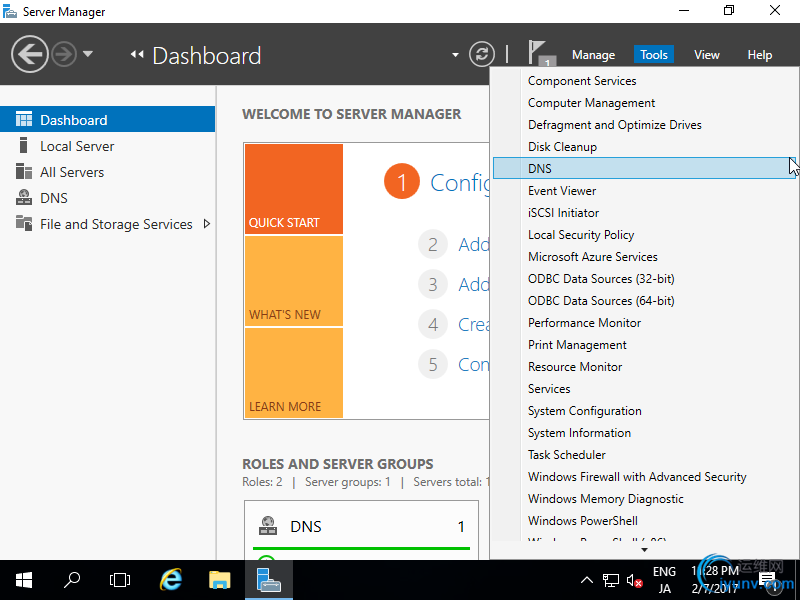Click the muted volume tray icon
800x600 pixels.
[x=634, y=580]
